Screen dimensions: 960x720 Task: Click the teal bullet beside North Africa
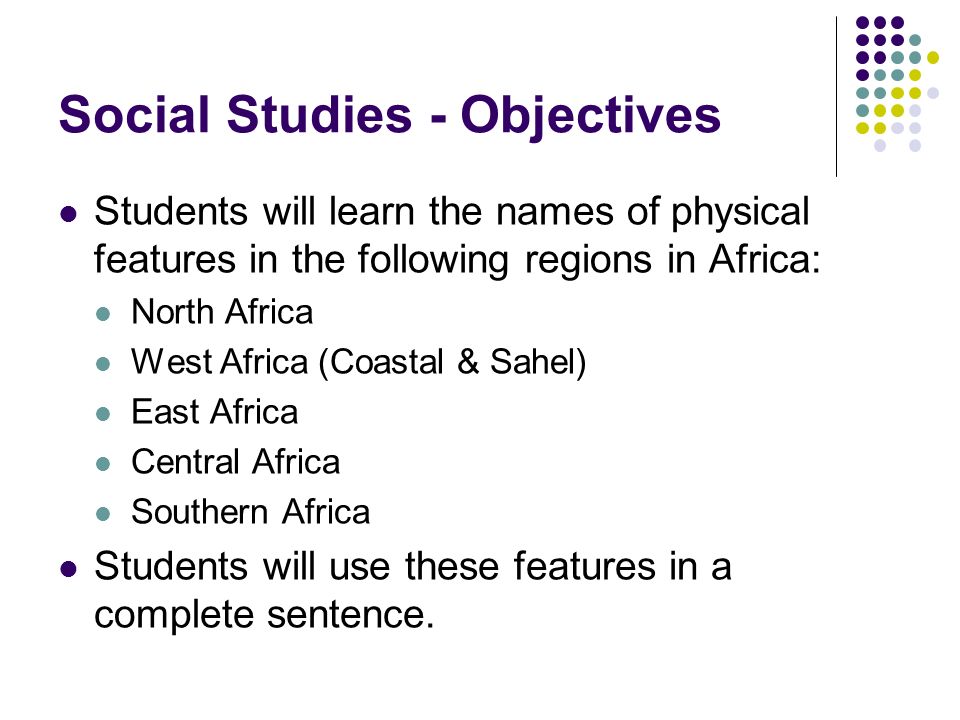tap(103, 314)
